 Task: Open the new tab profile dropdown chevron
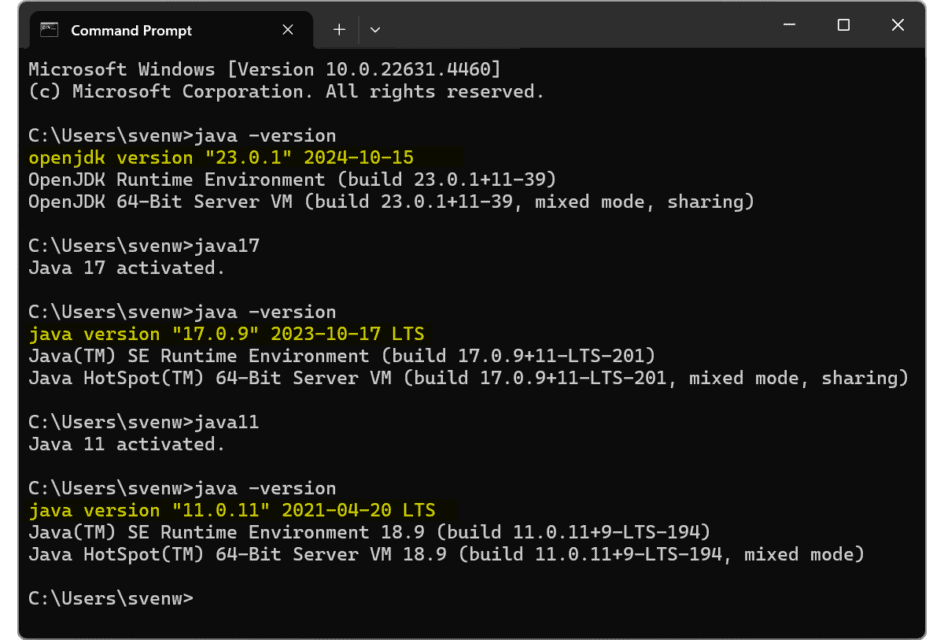click(x=375, y=30)
